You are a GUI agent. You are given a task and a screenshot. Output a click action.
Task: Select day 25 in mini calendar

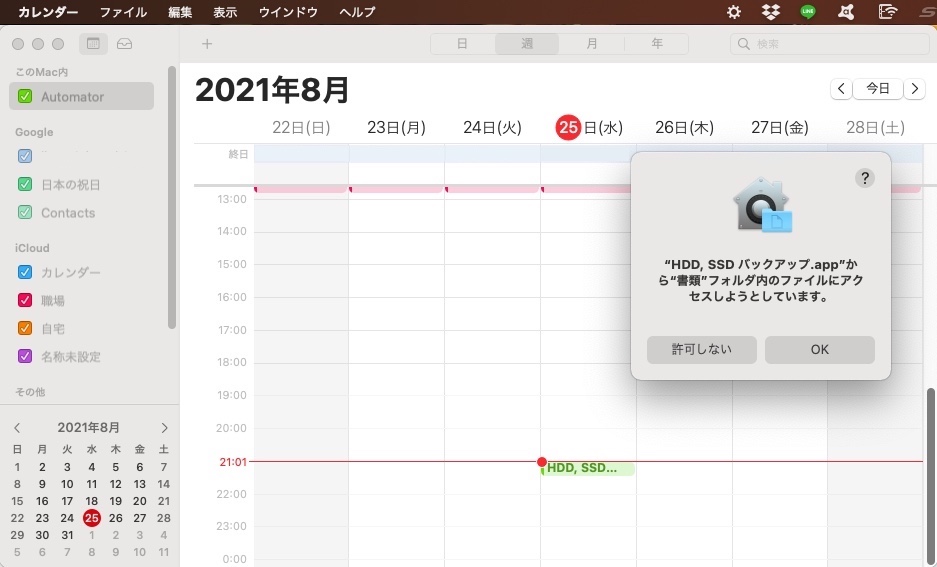pos(91,518)
